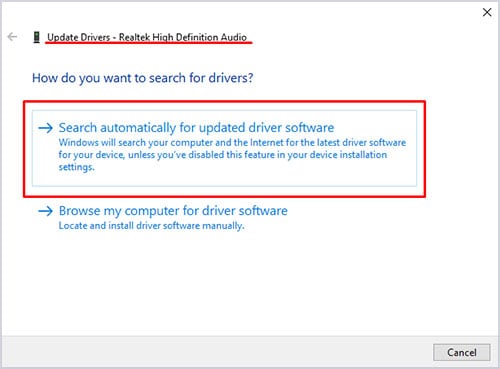Click the heading 'How do you want to search for drivers?'
The height and width of the screenshot is (369, 500).
pos(143,78)
